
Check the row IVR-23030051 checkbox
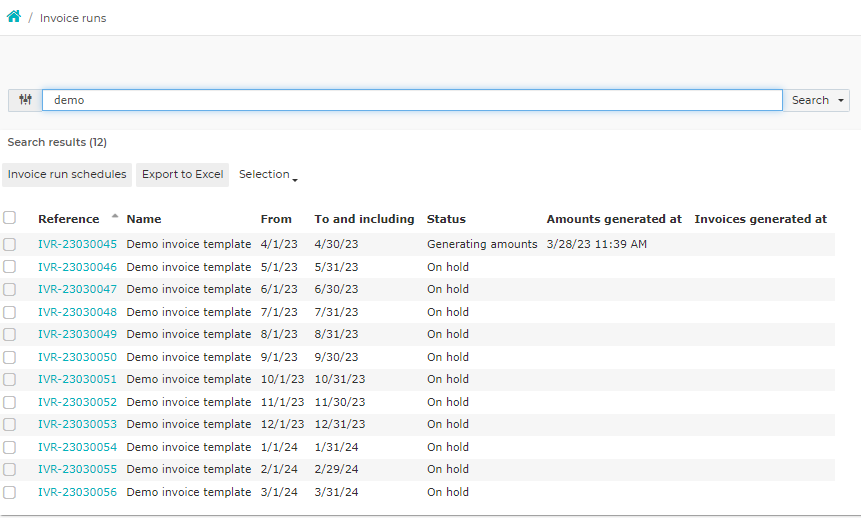(9, 380)
